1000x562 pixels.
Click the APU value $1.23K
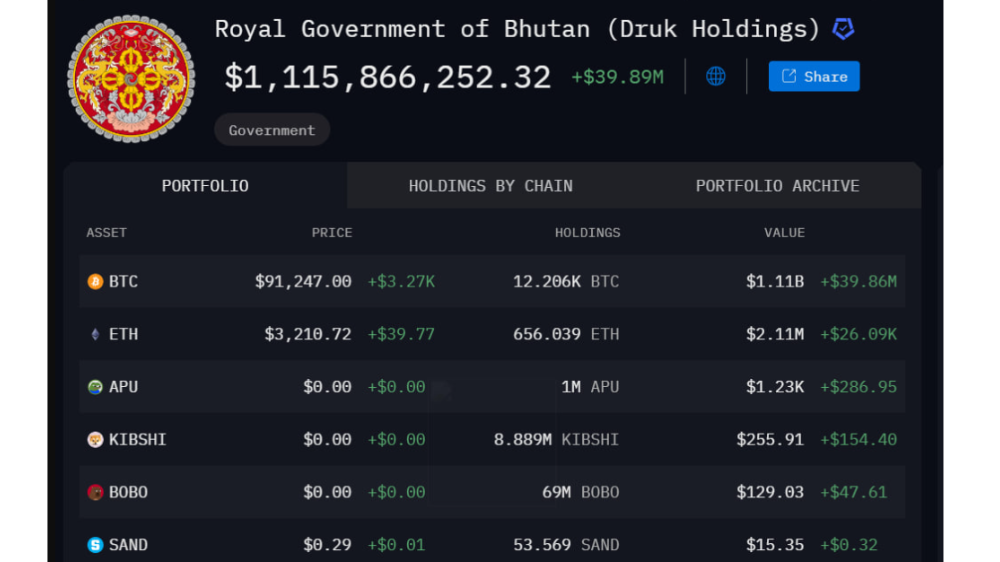click(x=775, y=387)
